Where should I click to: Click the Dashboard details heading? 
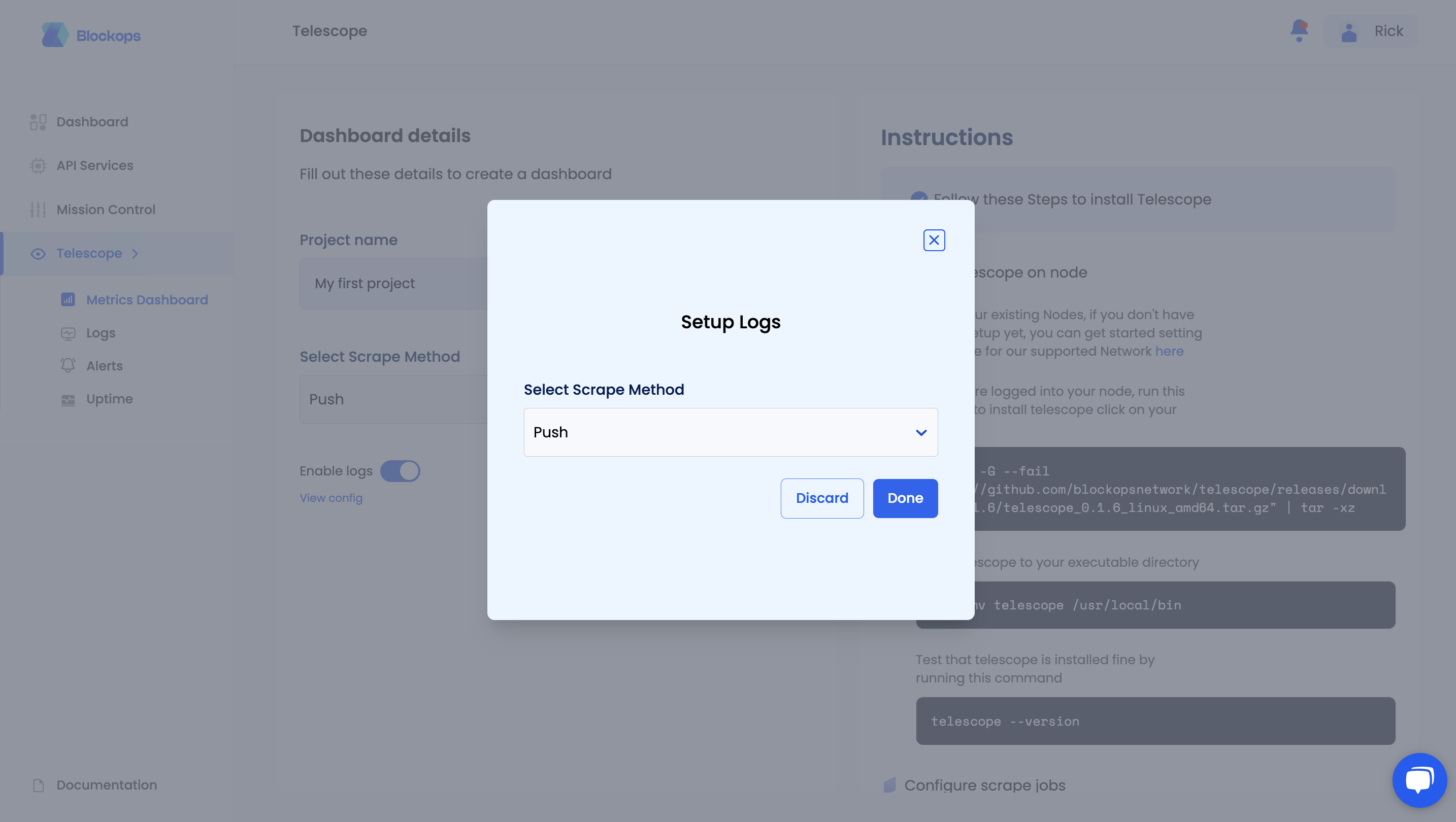385,135
